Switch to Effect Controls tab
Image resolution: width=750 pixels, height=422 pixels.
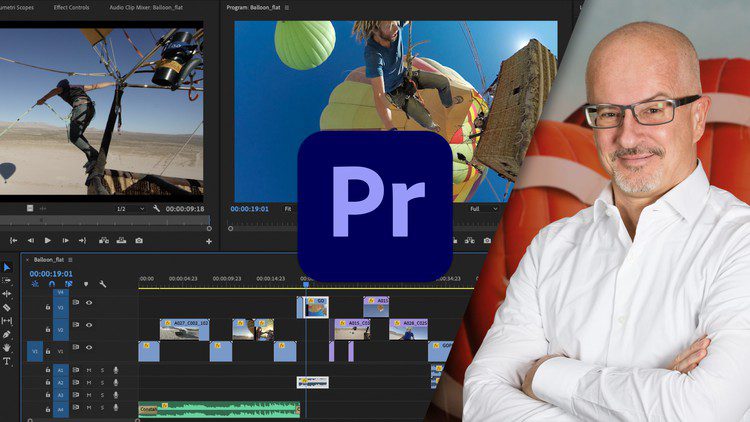tap(71, 8)
